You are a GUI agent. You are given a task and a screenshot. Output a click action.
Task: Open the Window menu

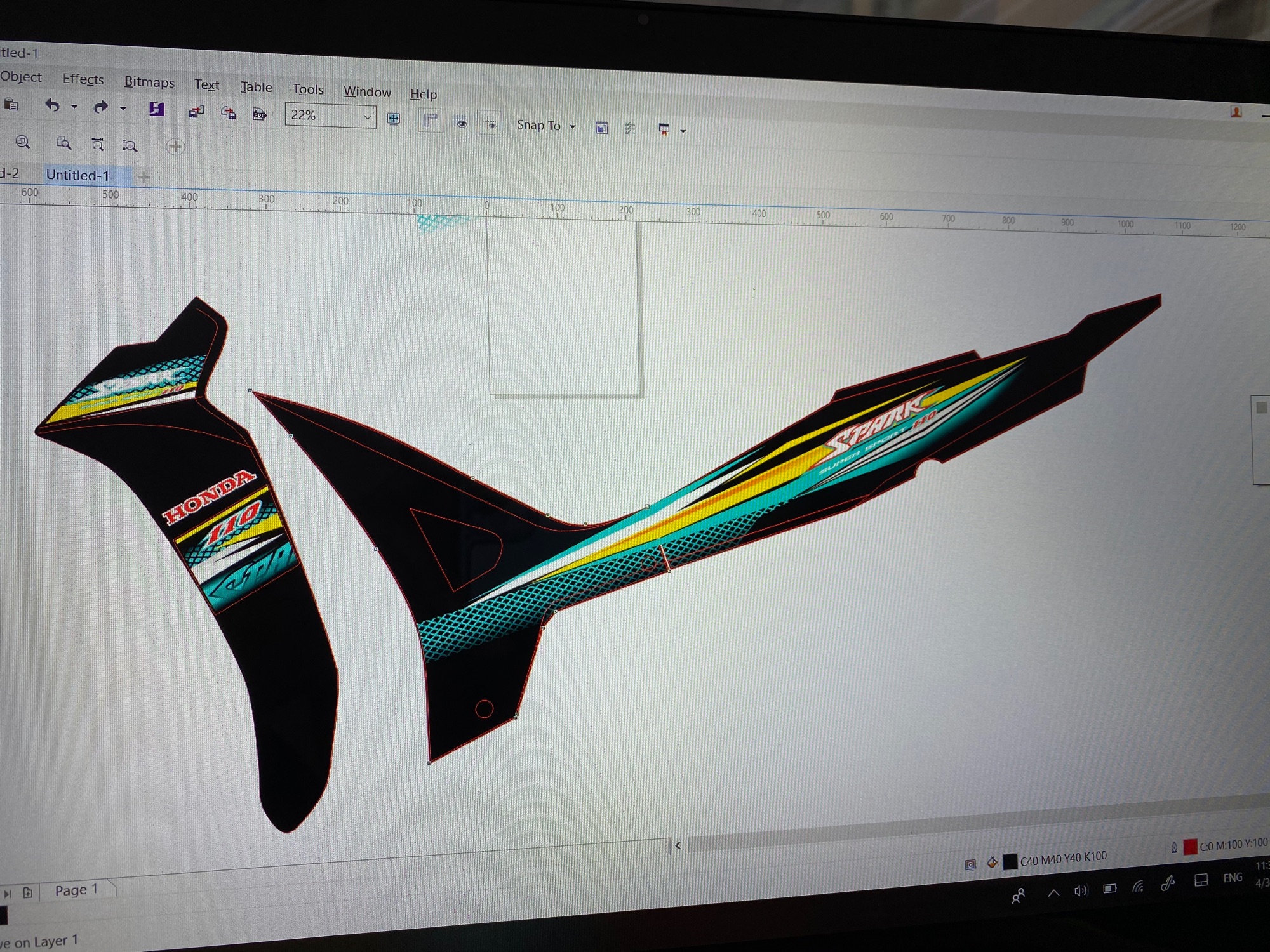tap(367, 92)
